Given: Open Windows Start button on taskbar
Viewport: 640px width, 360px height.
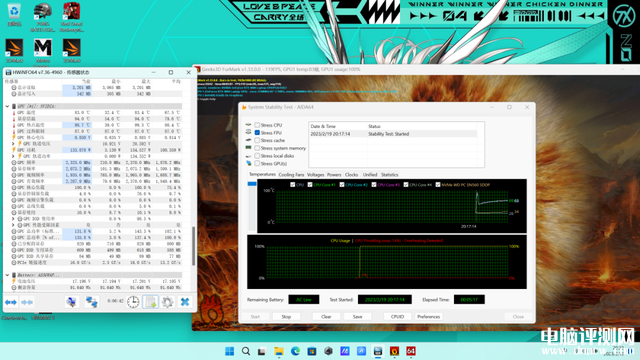Looking at the screenshot, I should click(229, 351).
